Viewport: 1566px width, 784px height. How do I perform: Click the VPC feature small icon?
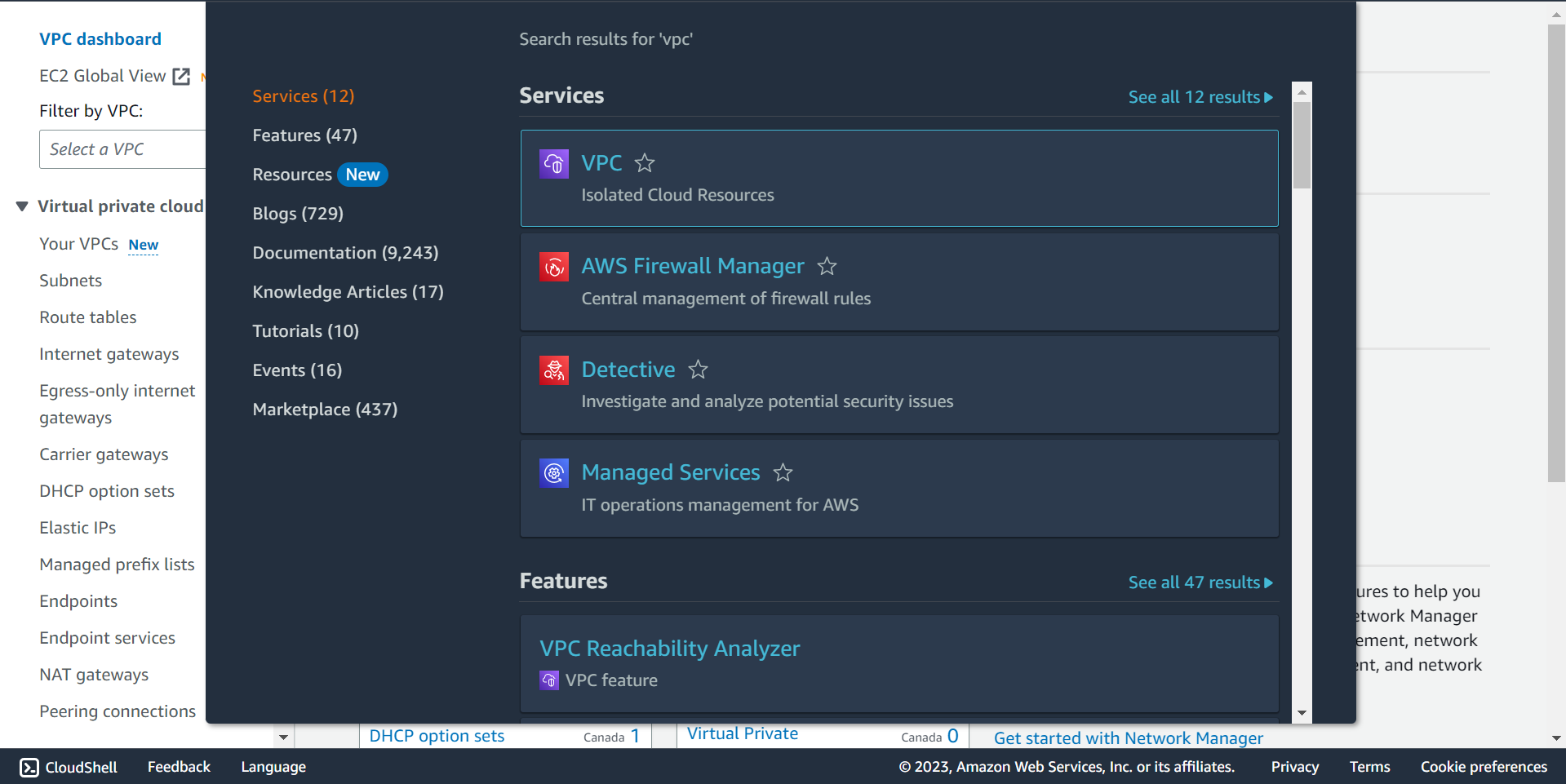(x=549, y=680)
